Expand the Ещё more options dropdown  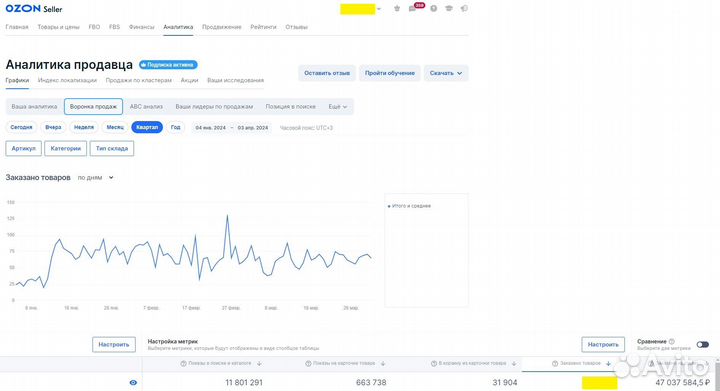click(338, 106)
